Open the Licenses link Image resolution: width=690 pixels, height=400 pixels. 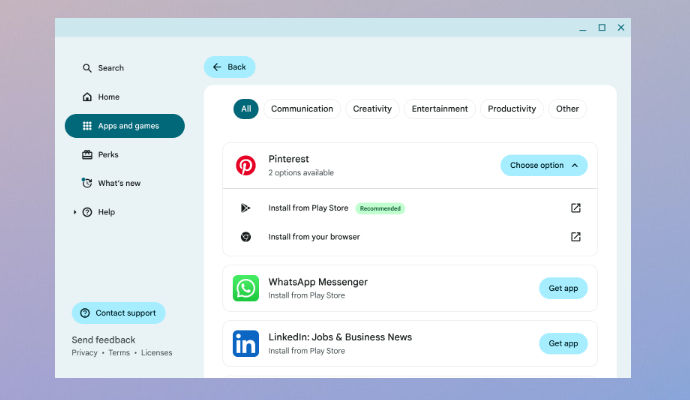click(156, 353)
